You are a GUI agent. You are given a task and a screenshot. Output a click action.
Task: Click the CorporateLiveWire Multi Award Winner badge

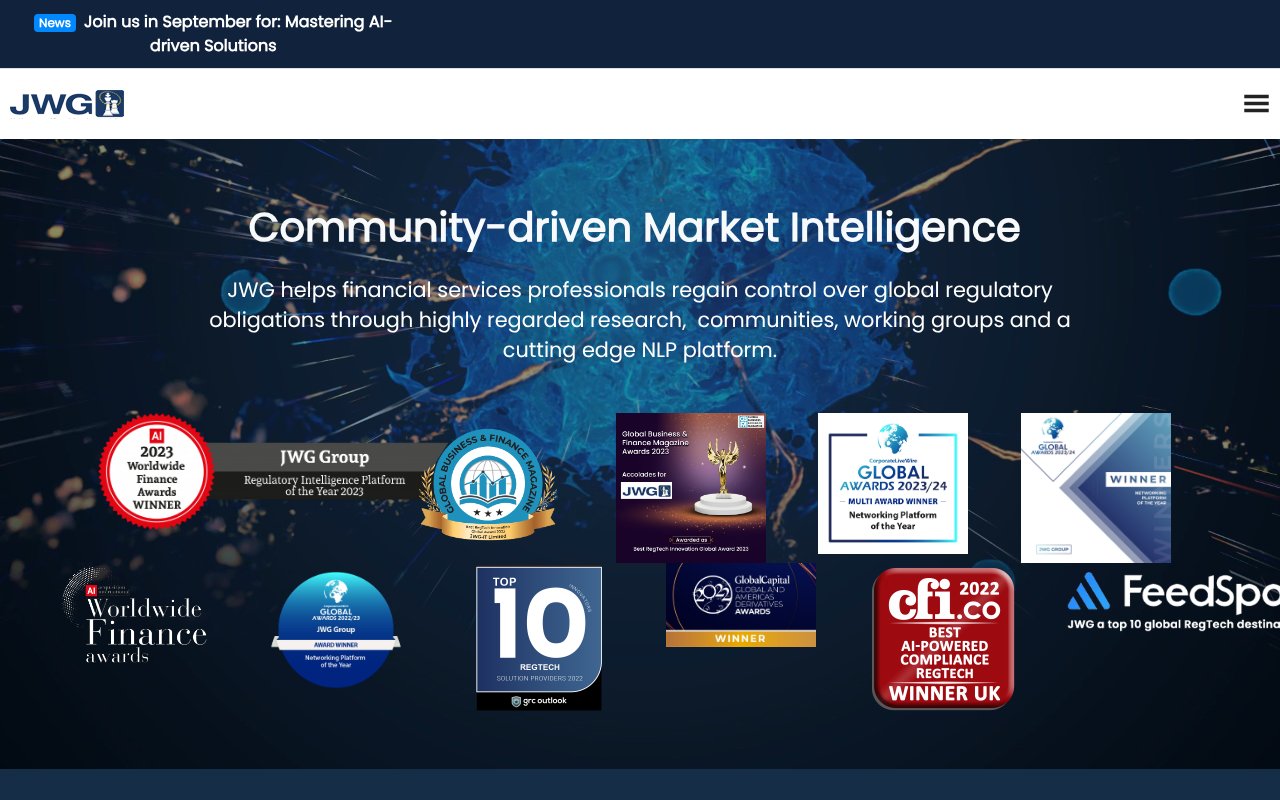point(893,483)
